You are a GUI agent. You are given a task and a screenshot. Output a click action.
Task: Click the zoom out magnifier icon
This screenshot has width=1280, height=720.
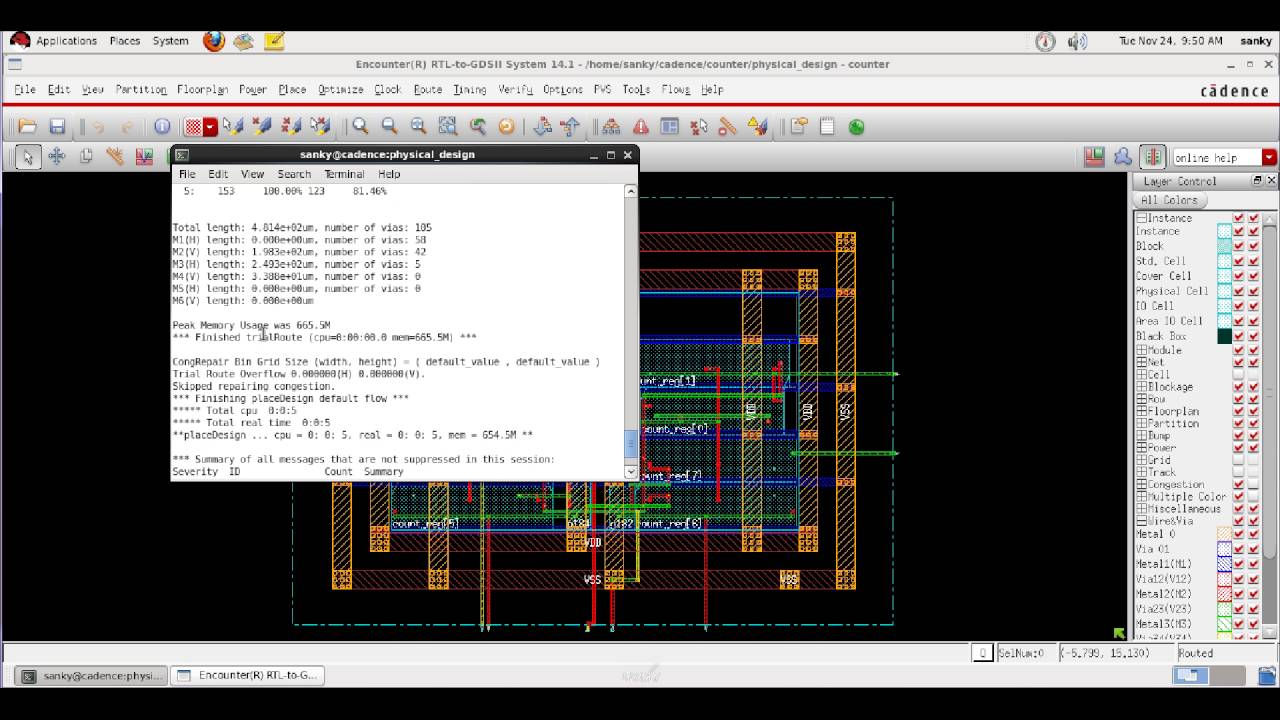tap(389, 127)
